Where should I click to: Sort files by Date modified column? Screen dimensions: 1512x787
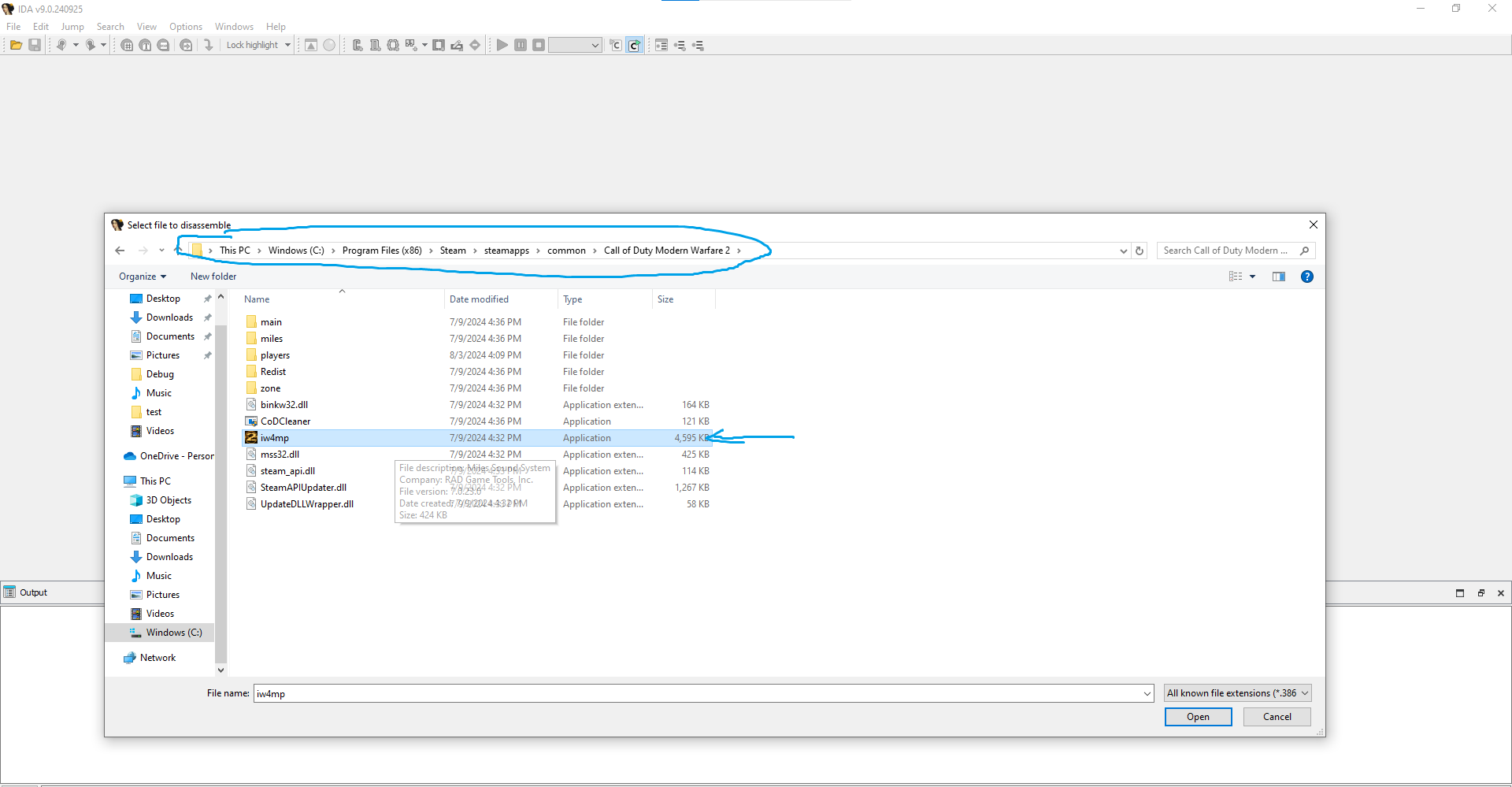pyautogui.click(x=479, y=299)
